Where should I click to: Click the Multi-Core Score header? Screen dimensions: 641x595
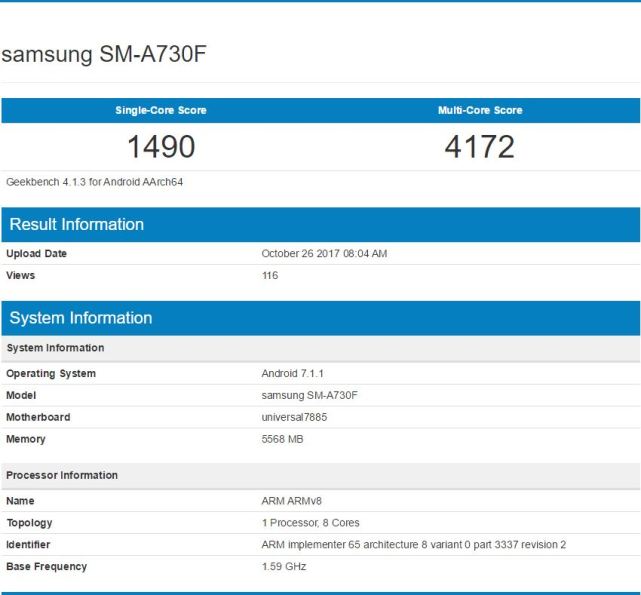point(480,110)
